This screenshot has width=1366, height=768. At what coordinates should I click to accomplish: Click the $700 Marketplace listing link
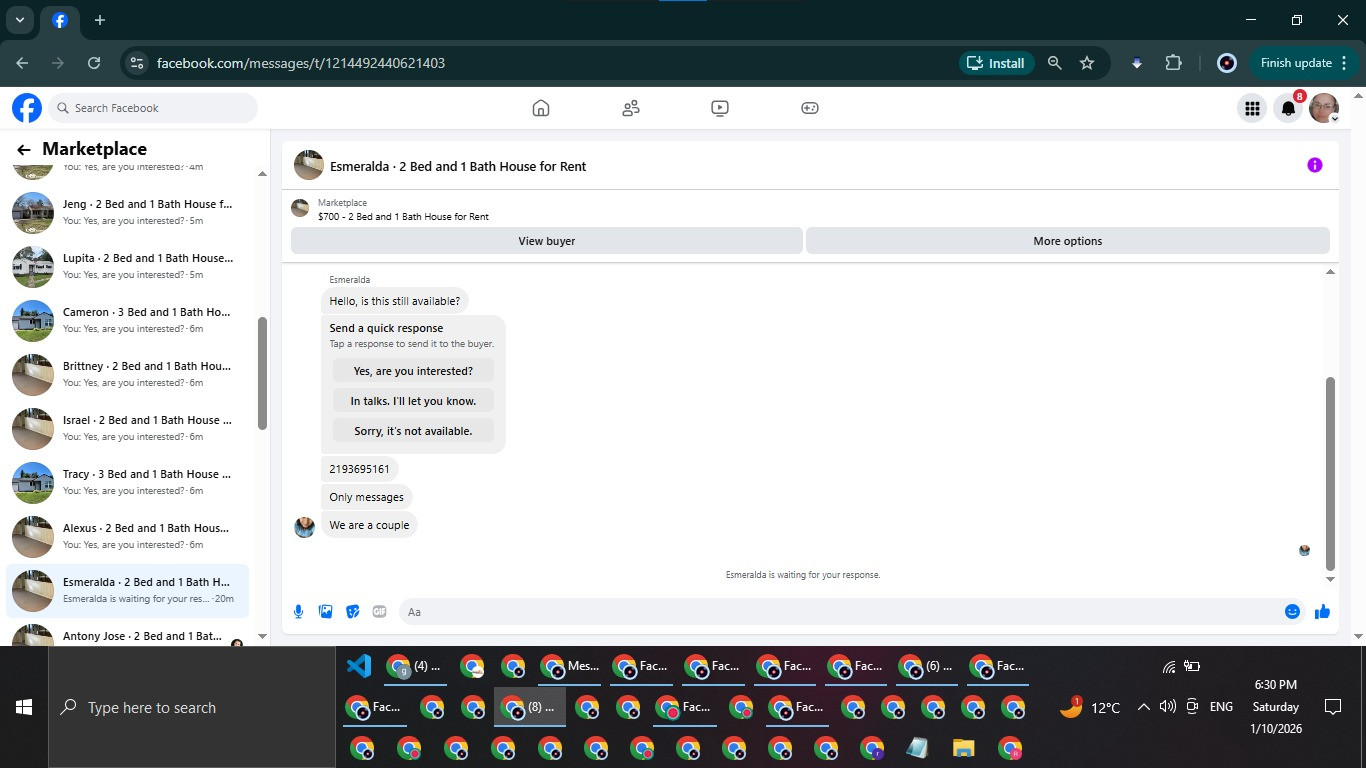[x=403, y=216]
